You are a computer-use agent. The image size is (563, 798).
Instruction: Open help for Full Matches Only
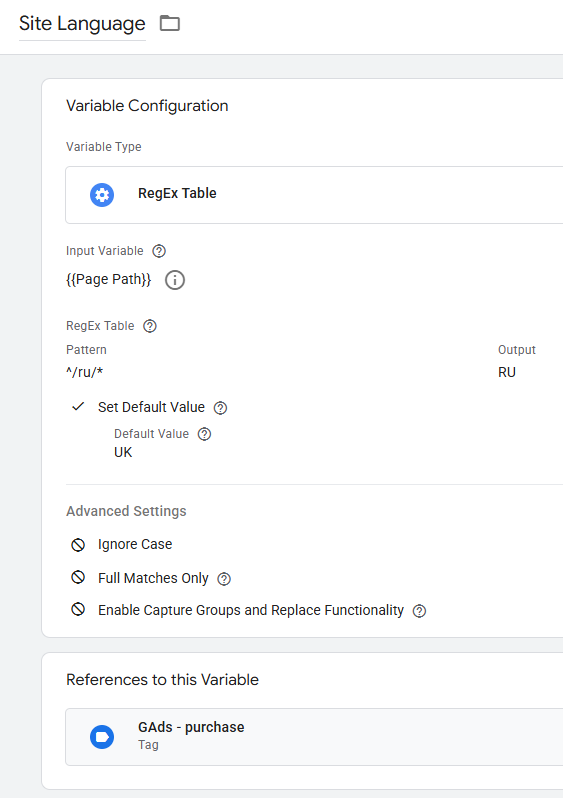click(224, 579)
